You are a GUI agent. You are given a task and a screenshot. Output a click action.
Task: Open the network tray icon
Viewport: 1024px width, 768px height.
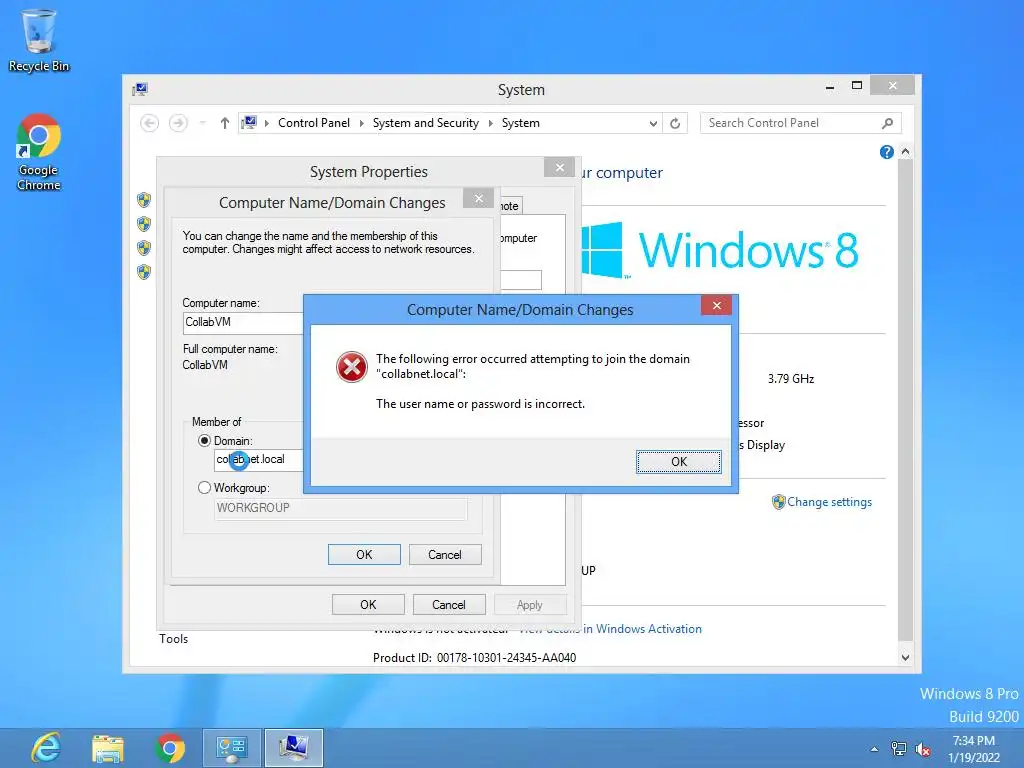tap(899, 749)
